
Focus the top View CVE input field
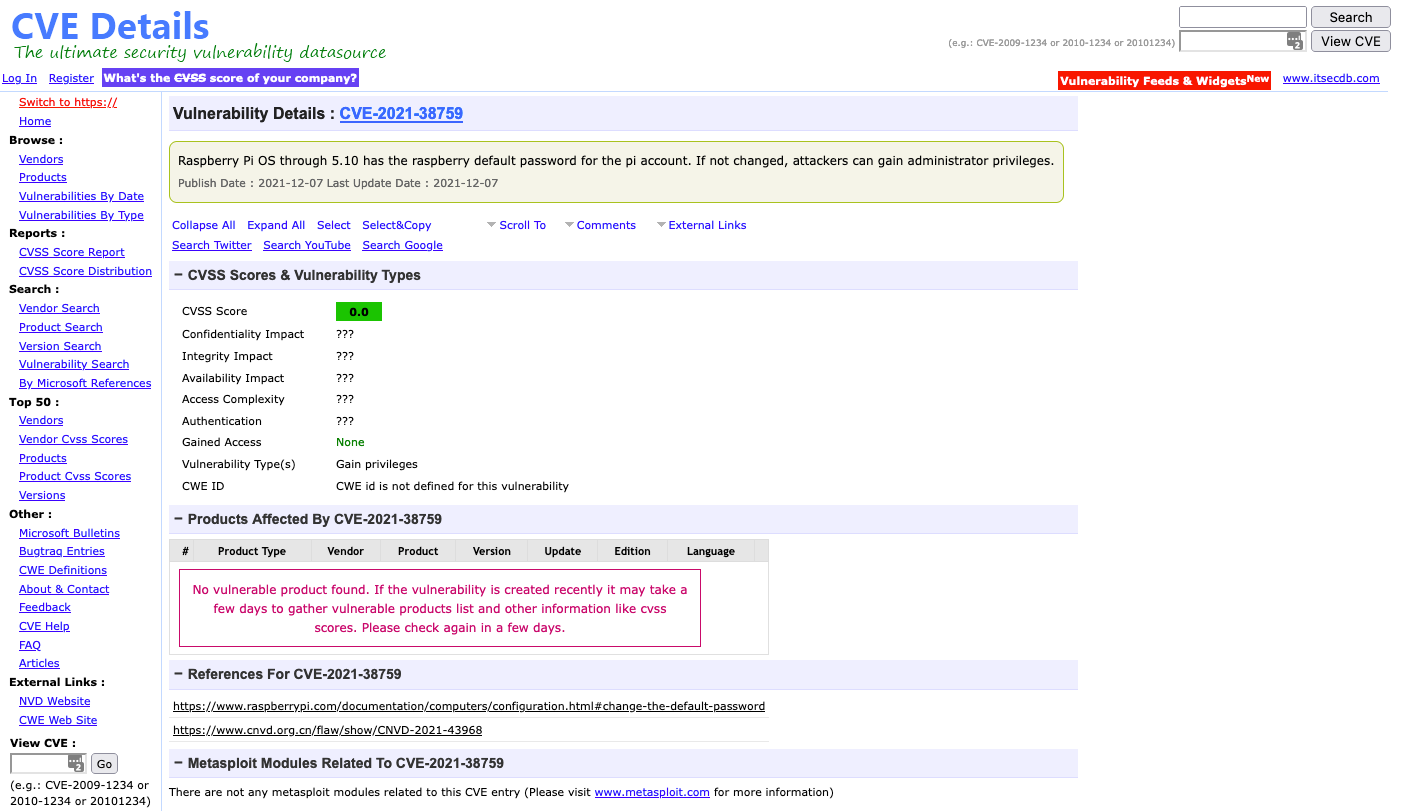1242,41
